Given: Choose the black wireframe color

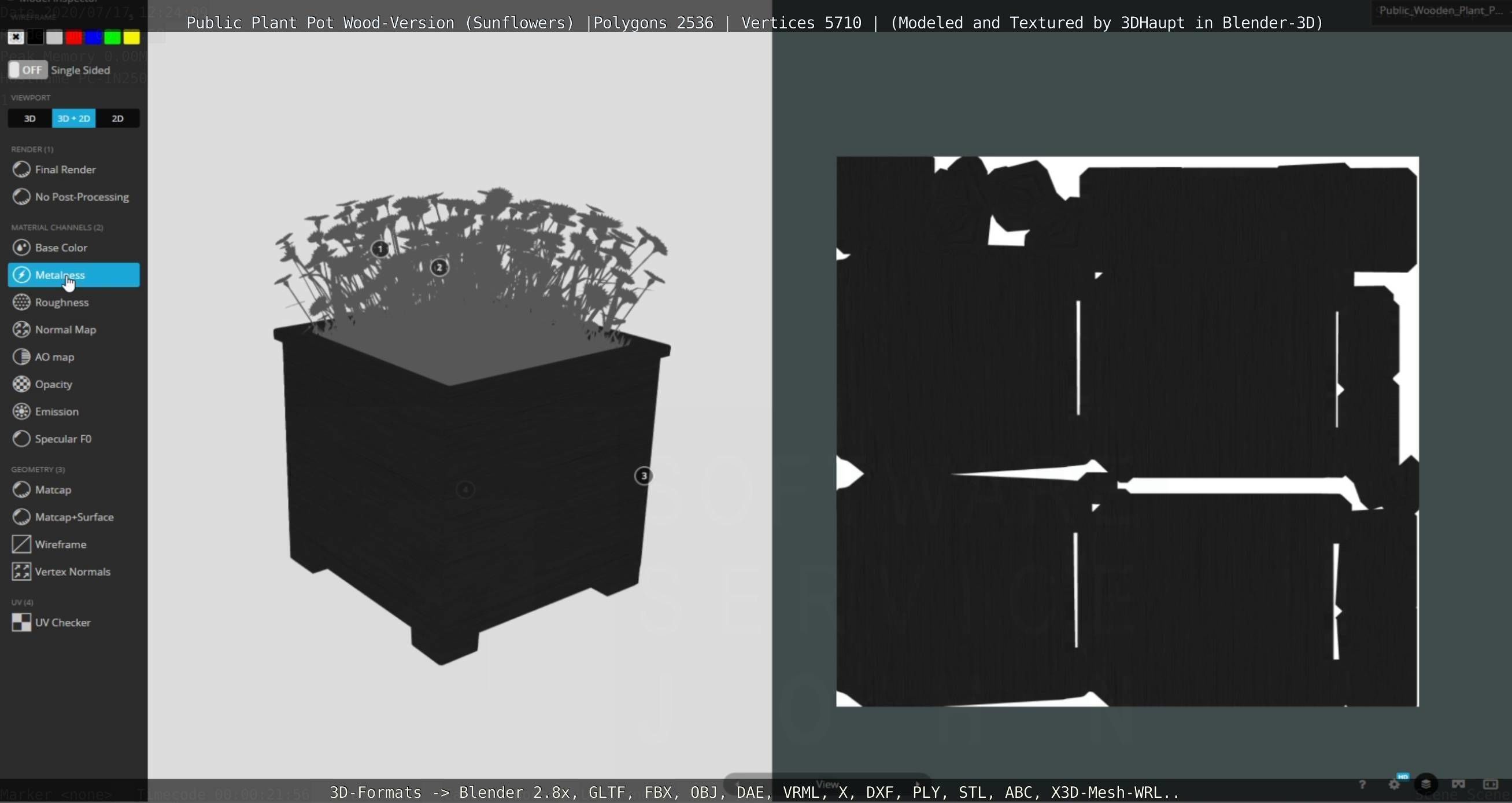Looking at the screenshot, I should (x=35, y=38).
